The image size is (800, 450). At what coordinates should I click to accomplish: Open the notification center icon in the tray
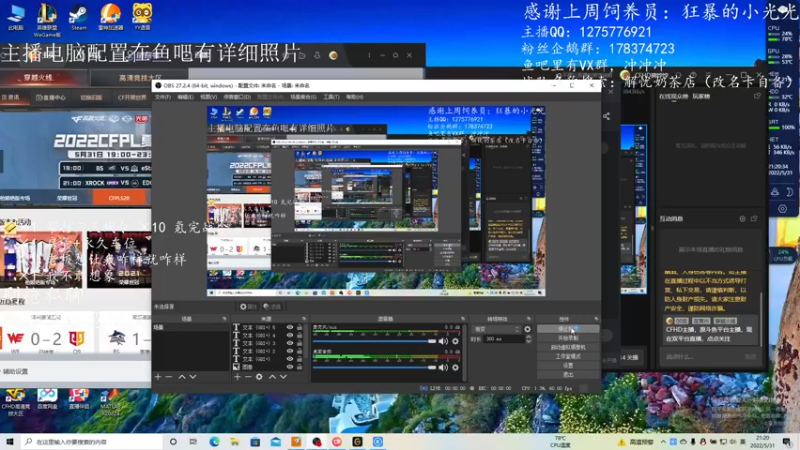click(787, 441)
